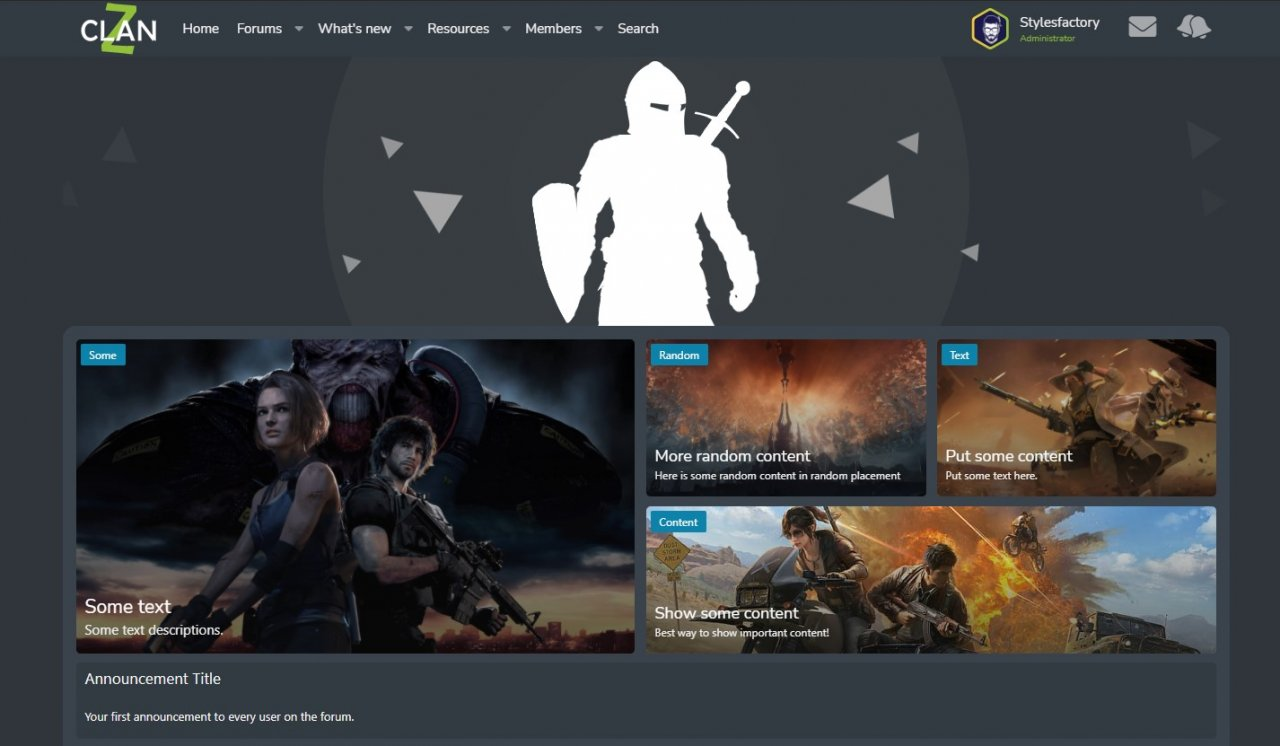1280x746 pixels.
Task: Click the Stylesfactory user avatar
Action: pos(989,28)
